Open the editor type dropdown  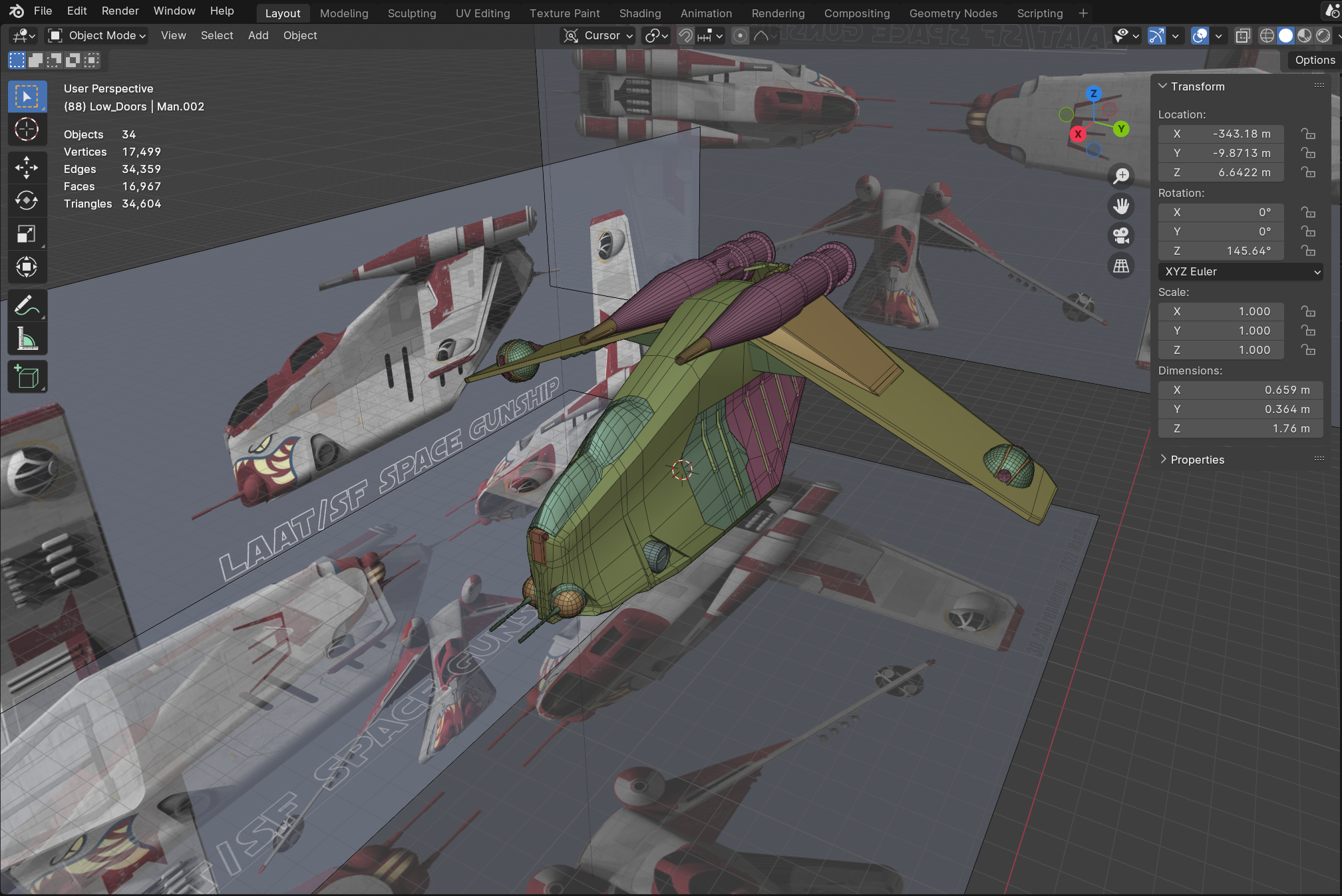[23, 36]
